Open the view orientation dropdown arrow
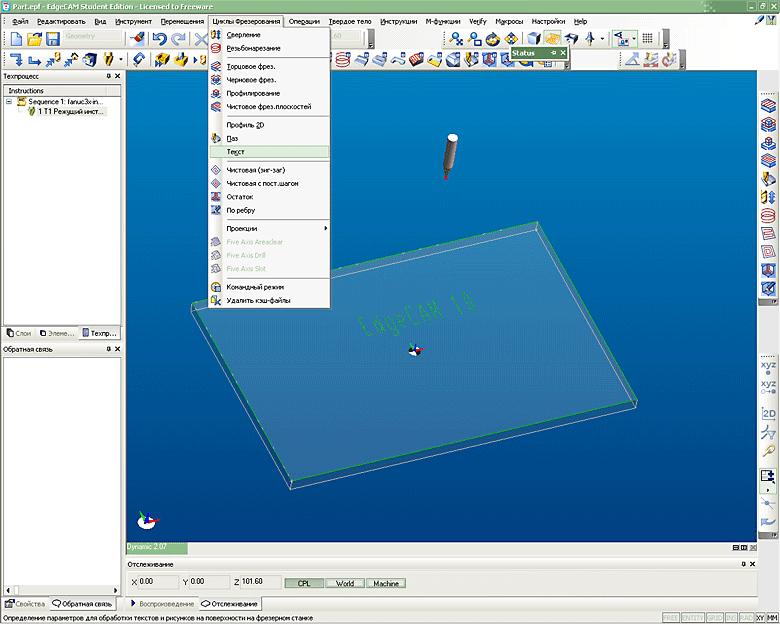Viewport: 780px width, 624px height. tap(602, 39)
